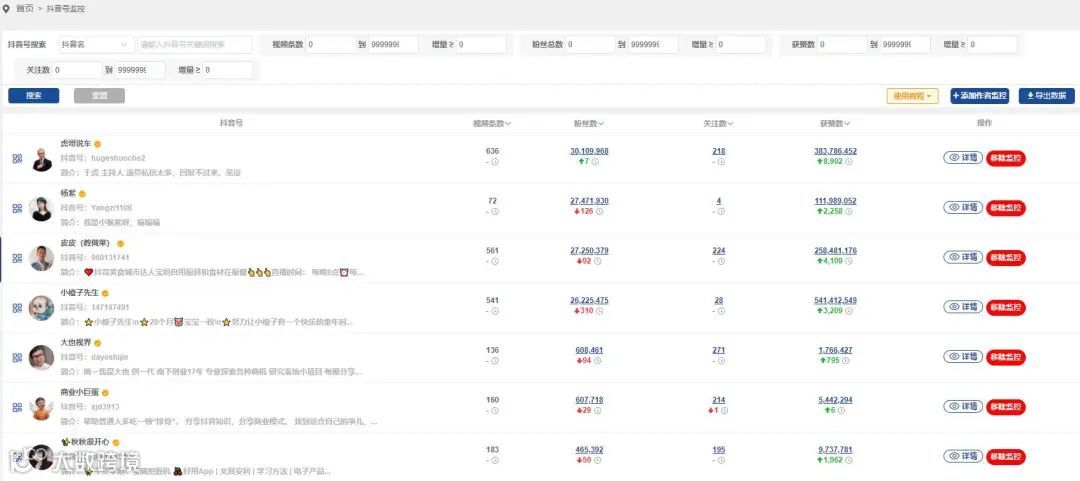Click the gray 重置 button
Viewport: 1080px width, 481px height.
pyautogui.click(x=99, y=96)
